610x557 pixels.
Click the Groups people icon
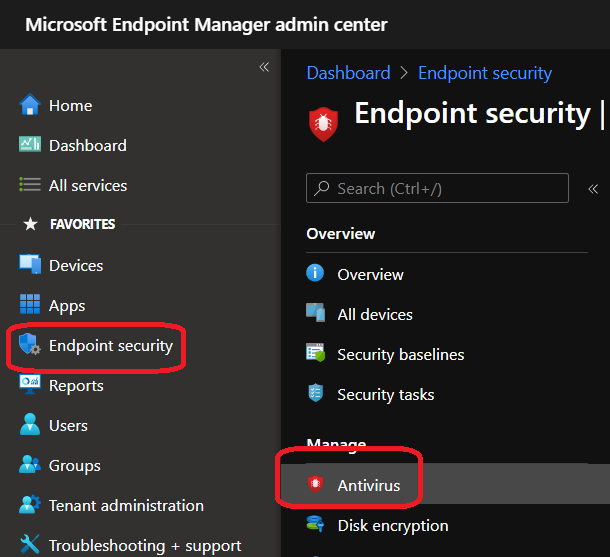click(x=30, y=465)
